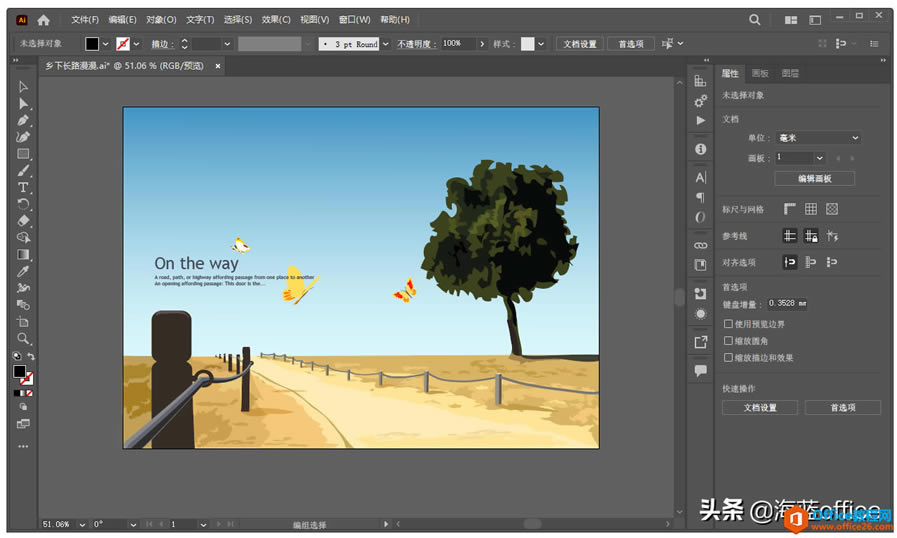Select the Selection tool arrow
The height and width of the screenshot is (538, 897).
(x=23, y=86)
